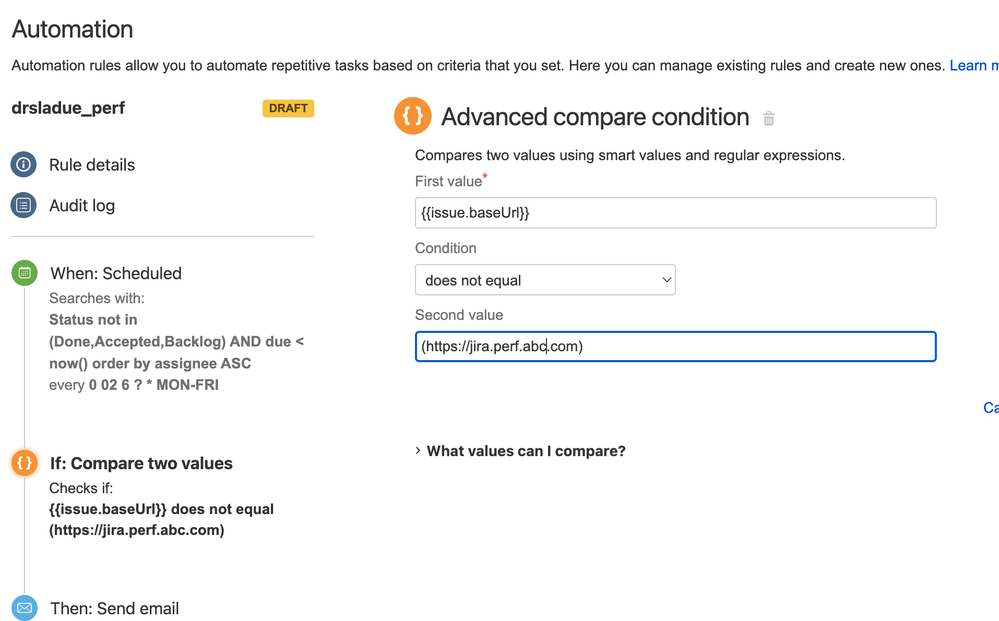The height and width of the screenshot is (621, 999).
Task: Select the green Scheduled trigger calendar icon
Action: click(24, 273)
